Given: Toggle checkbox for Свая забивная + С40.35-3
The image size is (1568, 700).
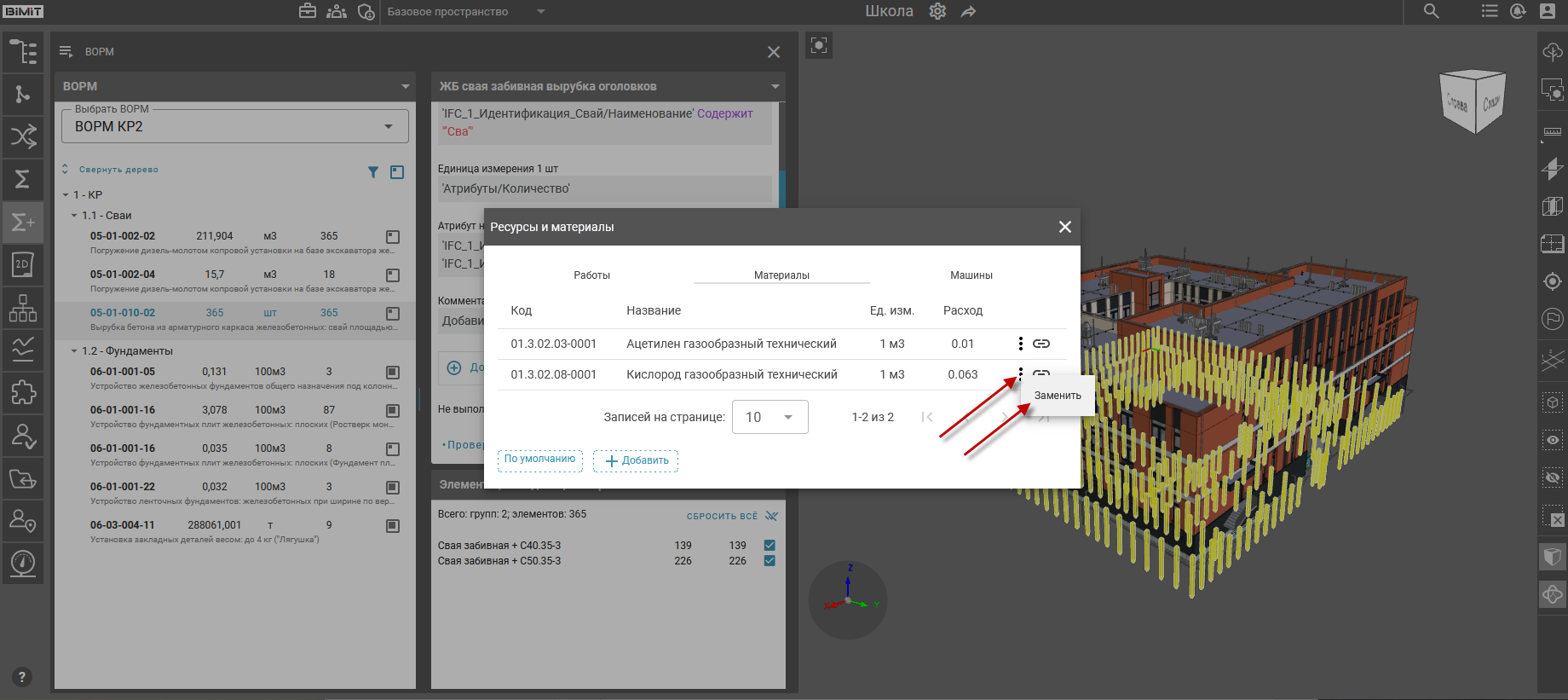Looking at the screenshot, I should click(770, 546).
